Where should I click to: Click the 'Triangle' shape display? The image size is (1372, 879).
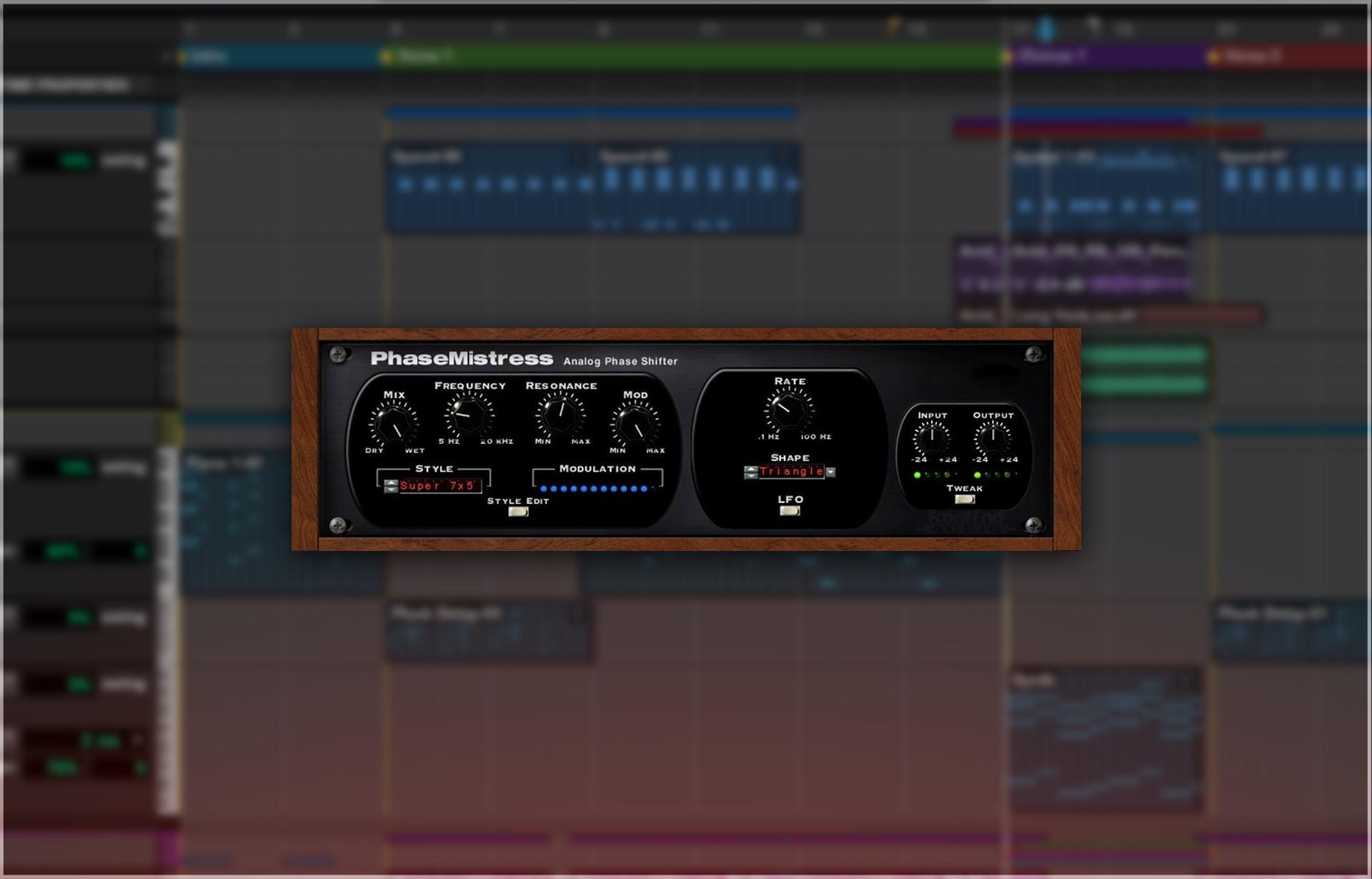pyautogui.click(x=791, y=472)
